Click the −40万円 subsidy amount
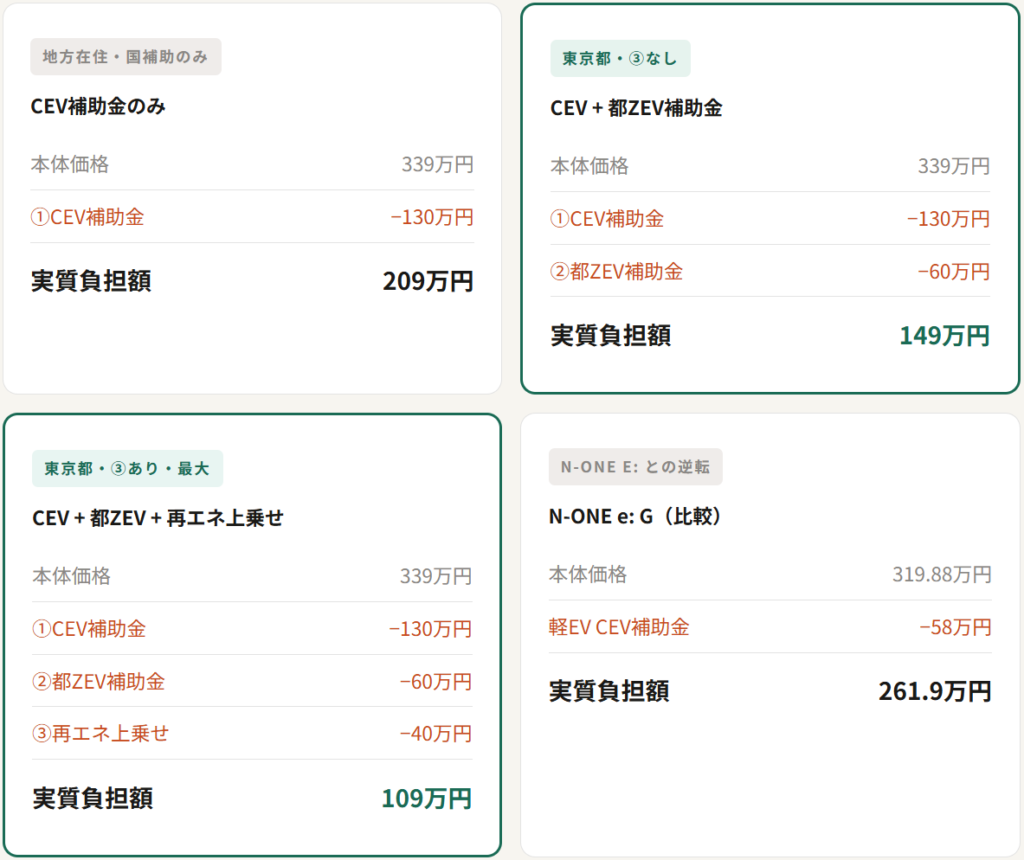1024x860 pixels. [x=435, y=733]
